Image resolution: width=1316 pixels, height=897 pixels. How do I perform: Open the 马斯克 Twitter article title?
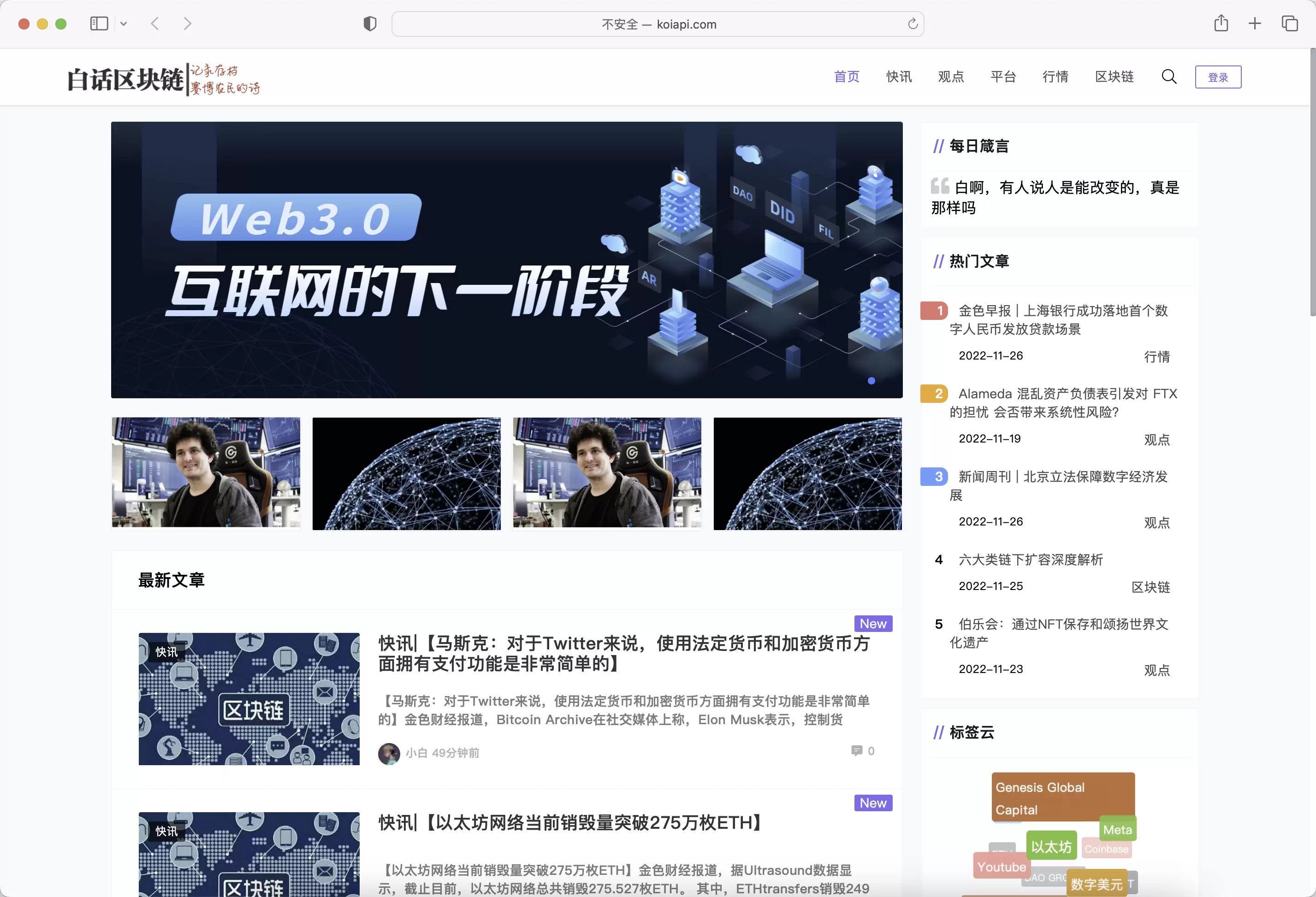623,653
